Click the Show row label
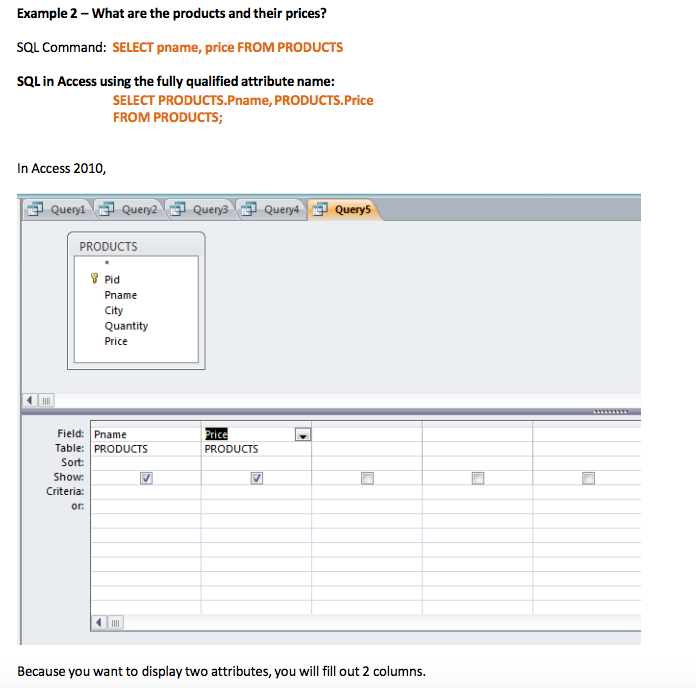This screenshot has width=696, height=688. [68, 477]
